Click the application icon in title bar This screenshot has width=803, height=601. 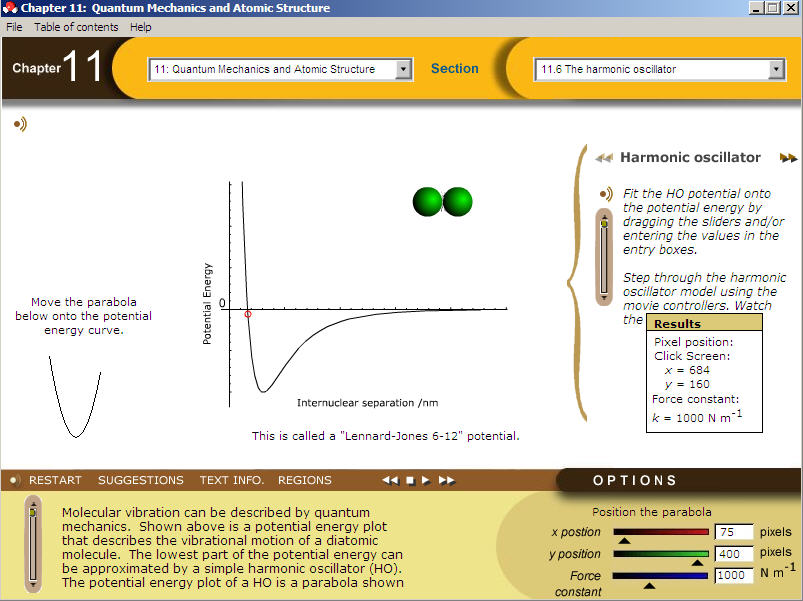tap(9, 8)
